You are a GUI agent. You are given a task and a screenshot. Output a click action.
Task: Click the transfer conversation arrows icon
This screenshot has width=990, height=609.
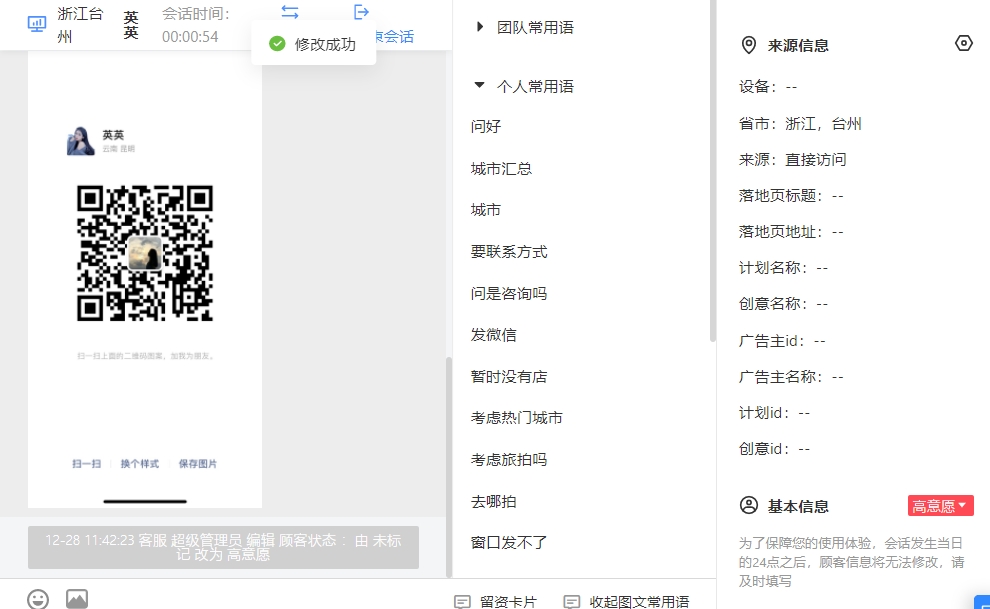(290, 12)
